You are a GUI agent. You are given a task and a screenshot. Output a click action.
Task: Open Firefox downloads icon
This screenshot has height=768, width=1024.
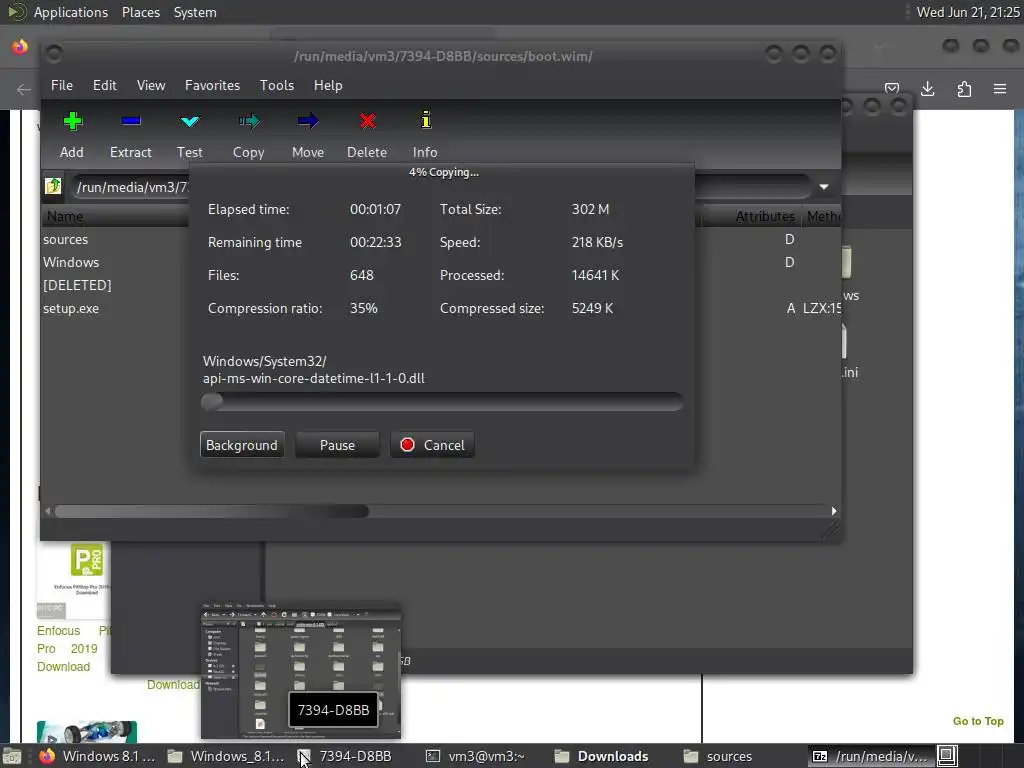[927, 89]
